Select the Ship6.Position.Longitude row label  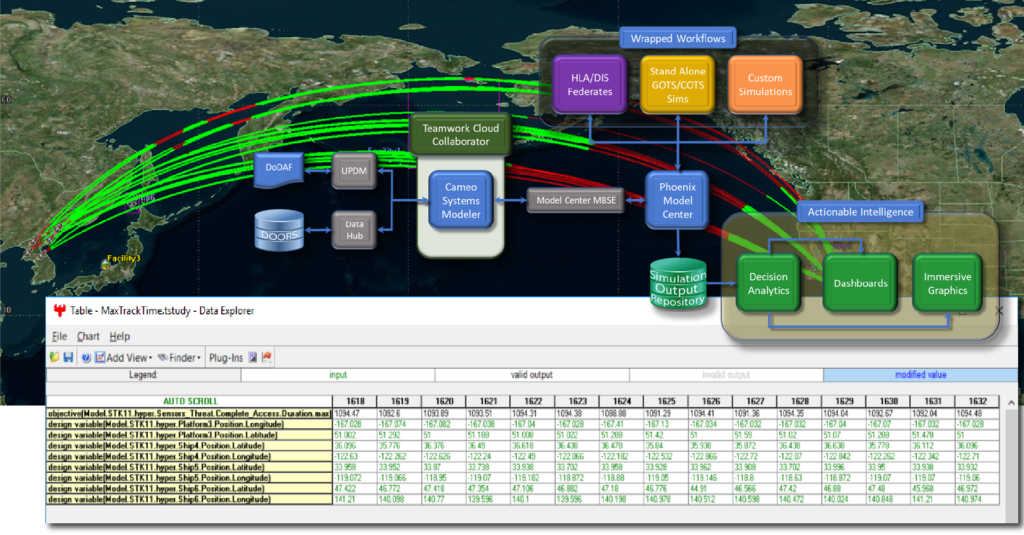189,499
